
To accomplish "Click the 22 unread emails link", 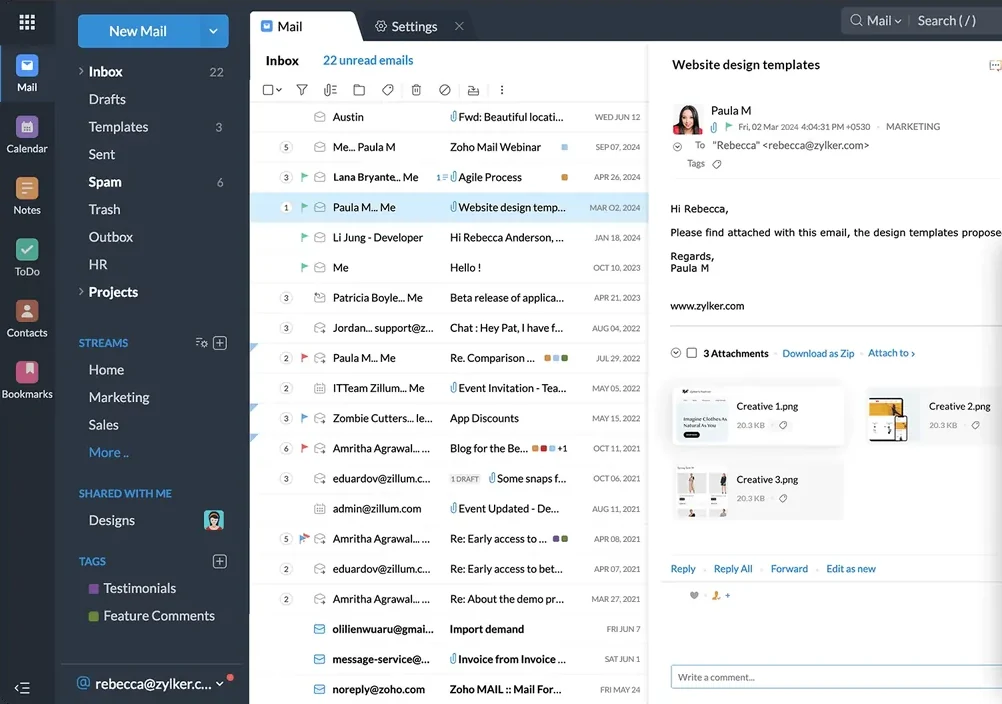I will pyautogui.click(x=368, y=60).
